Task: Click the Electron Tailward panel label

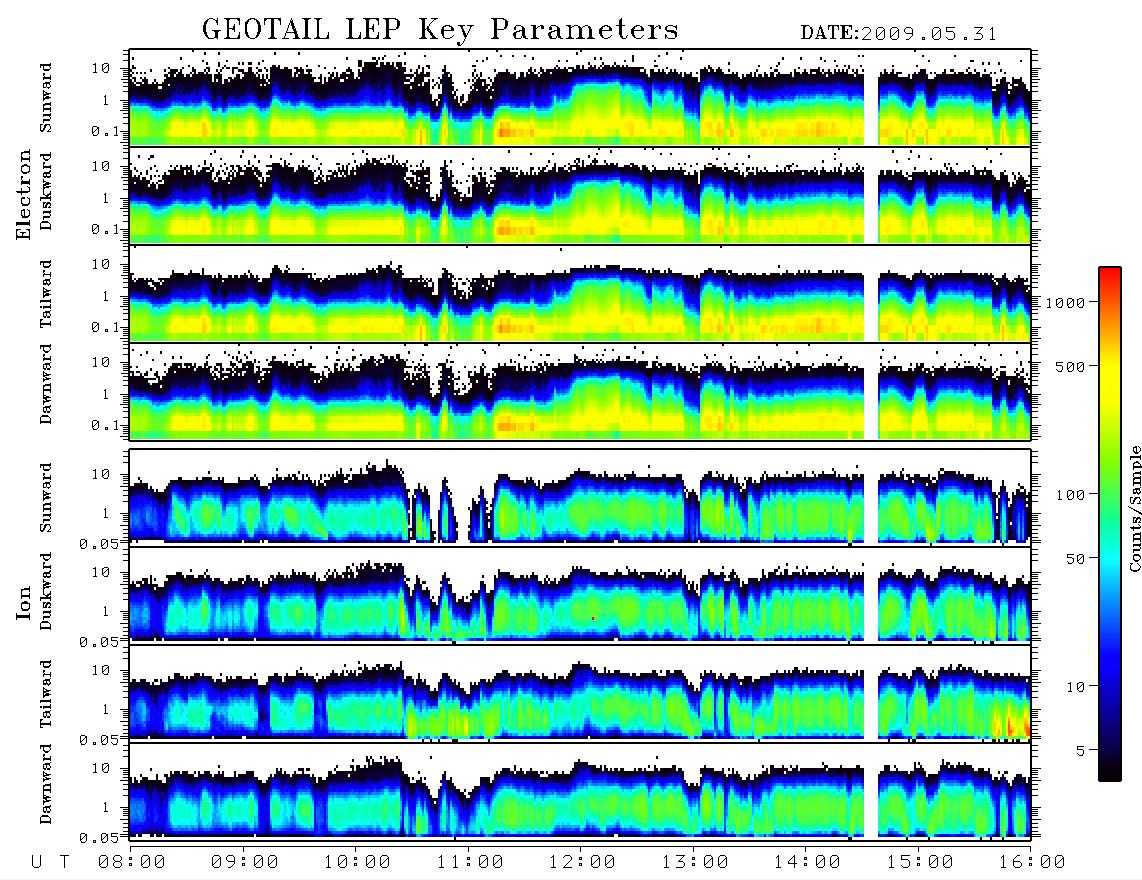Action: pos(46,293)
